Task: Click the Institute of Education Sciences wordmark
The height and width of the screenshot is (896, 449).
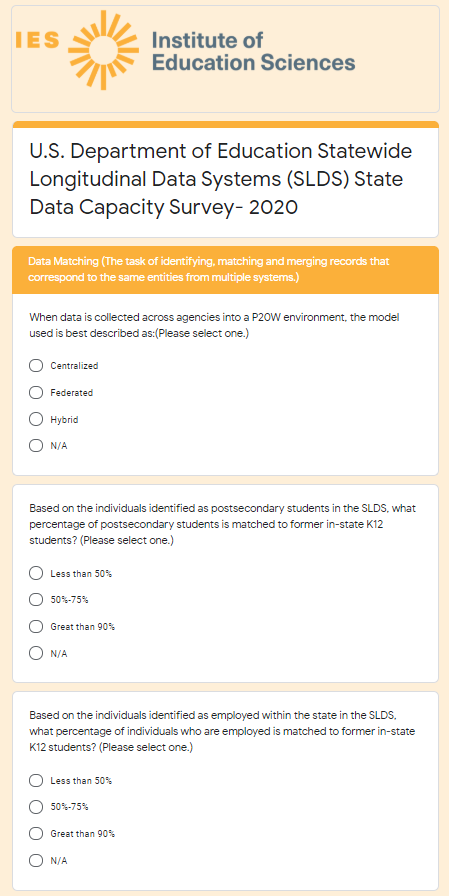Action: point(253,51)
